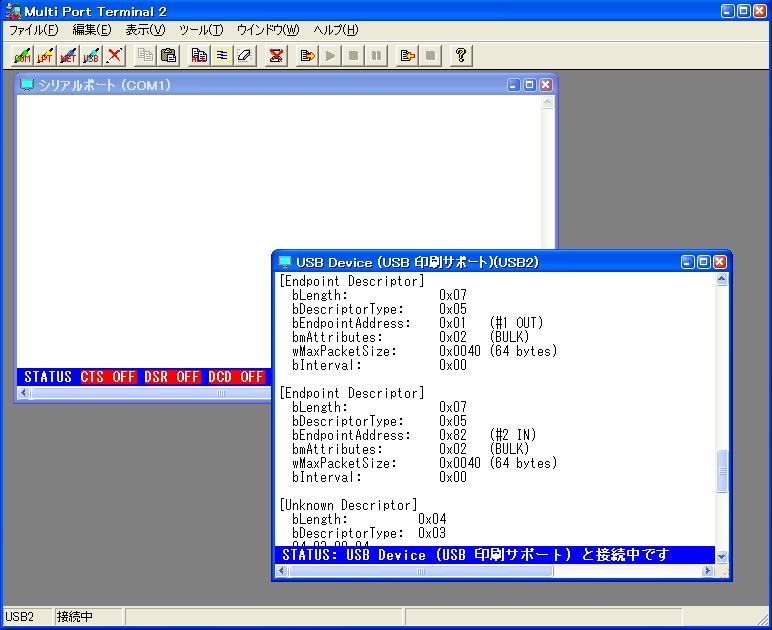Screen dimensions: 772x630
Task: Click the send file icon
Action: pos(307,55)
